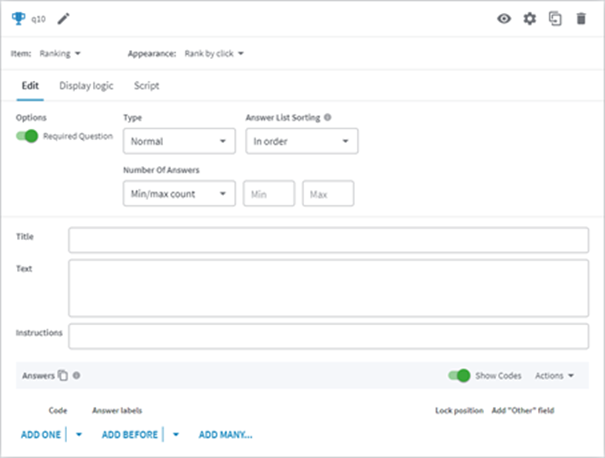The width and height of the screenshot is (605, 458).
Task: Expand the Answer List Sorting dropdown
Action: coord(302,141)
